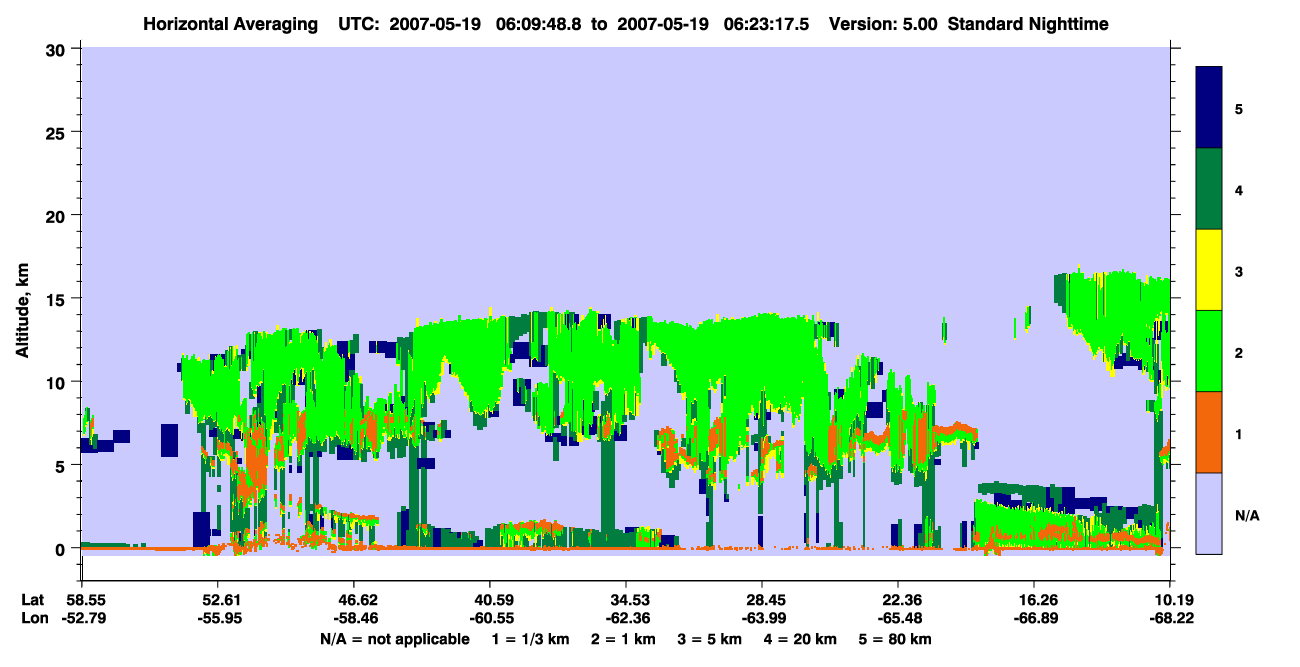Click the 'N/A = not applicable' legend text
The height and width of the screenshot is (667, 1300).
click(x=395, y=639)
